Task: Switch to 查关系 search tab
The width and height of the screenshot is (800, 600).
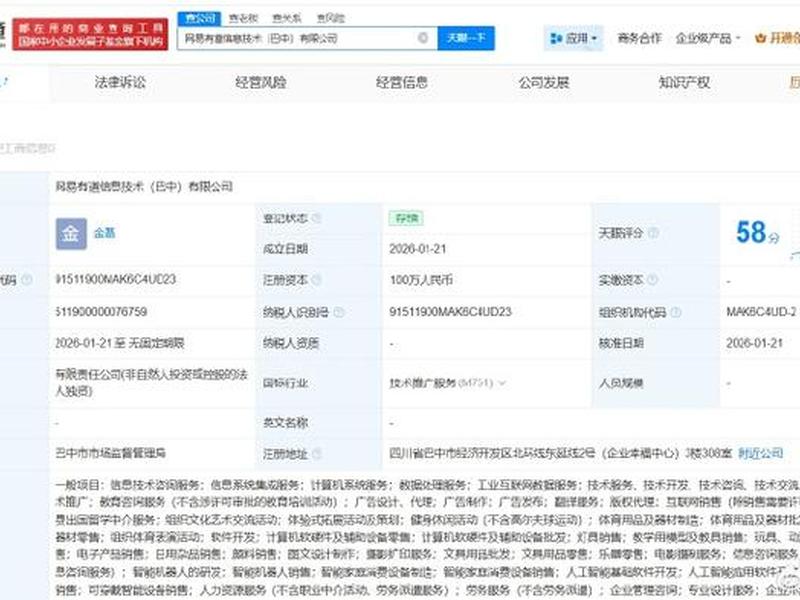Action: 286,18
